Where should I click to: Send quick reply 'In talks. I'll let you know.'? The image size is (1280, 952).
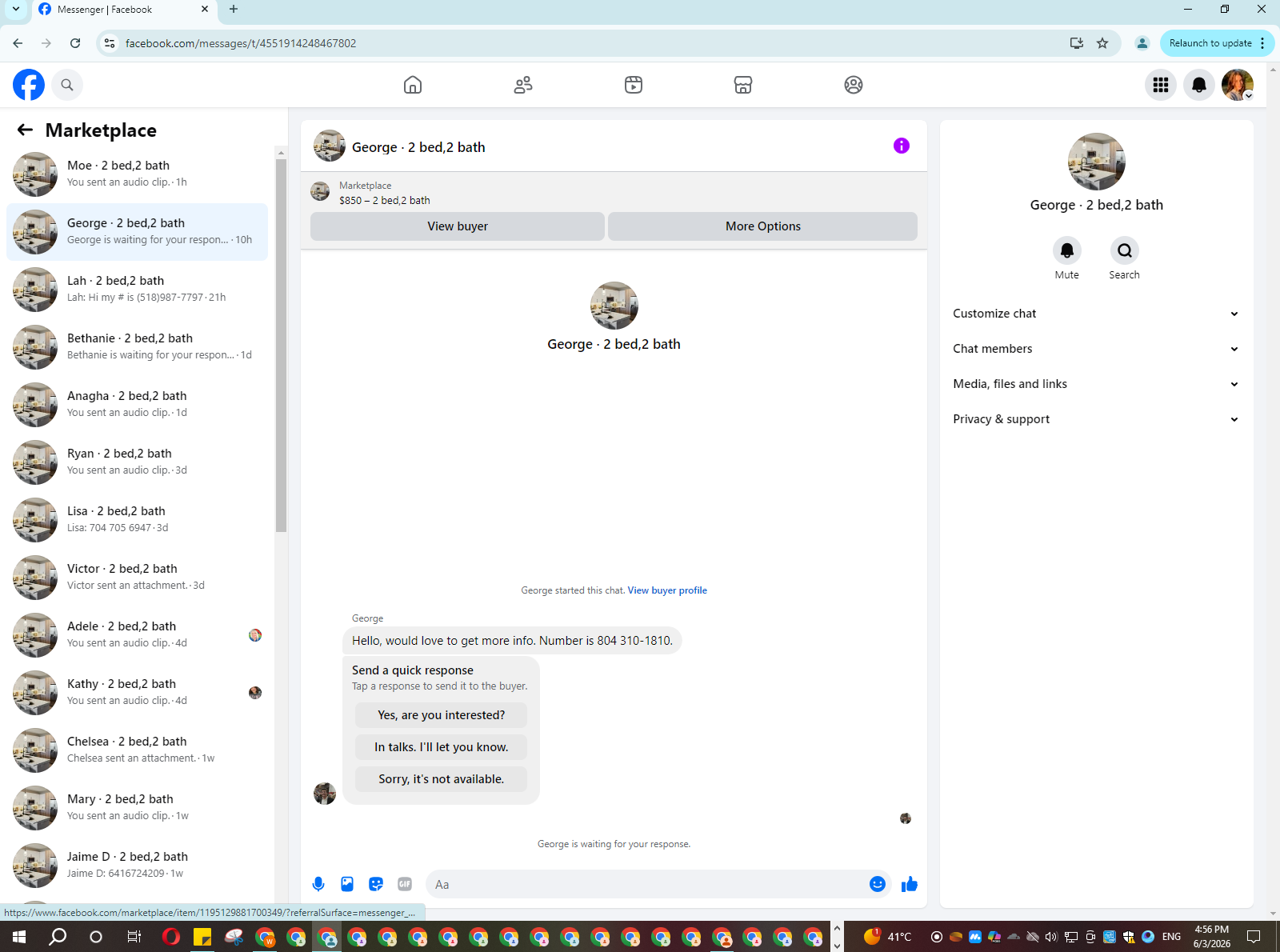441,747
